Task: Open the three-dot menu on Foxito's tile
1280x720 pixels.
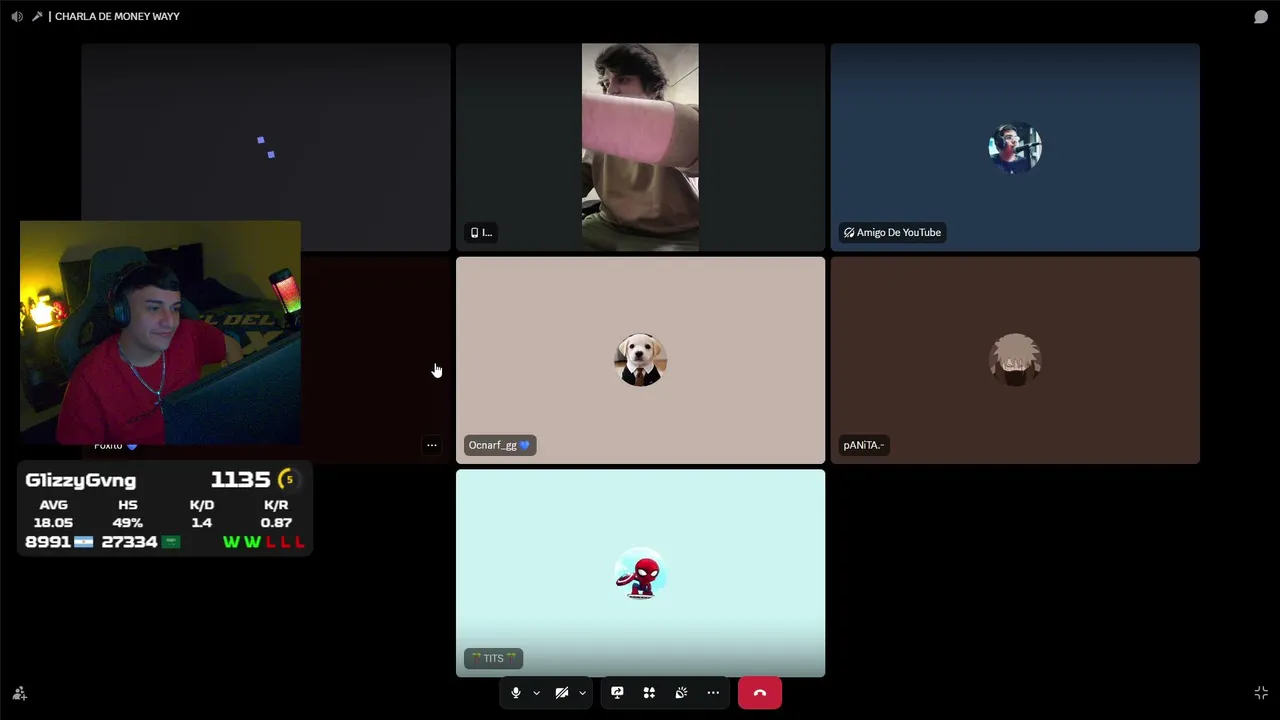Action: pos(432,446)
